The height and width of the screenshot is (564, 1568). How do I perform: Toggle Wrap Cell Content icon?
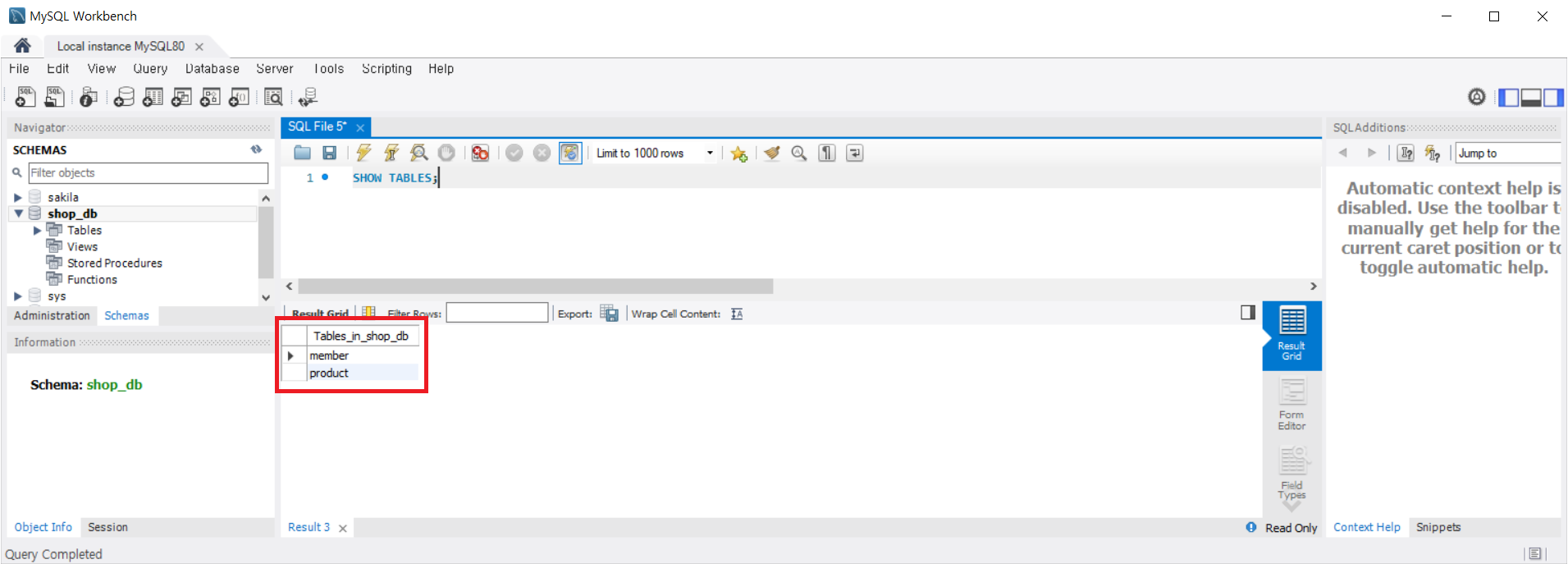tap(737, 314)
